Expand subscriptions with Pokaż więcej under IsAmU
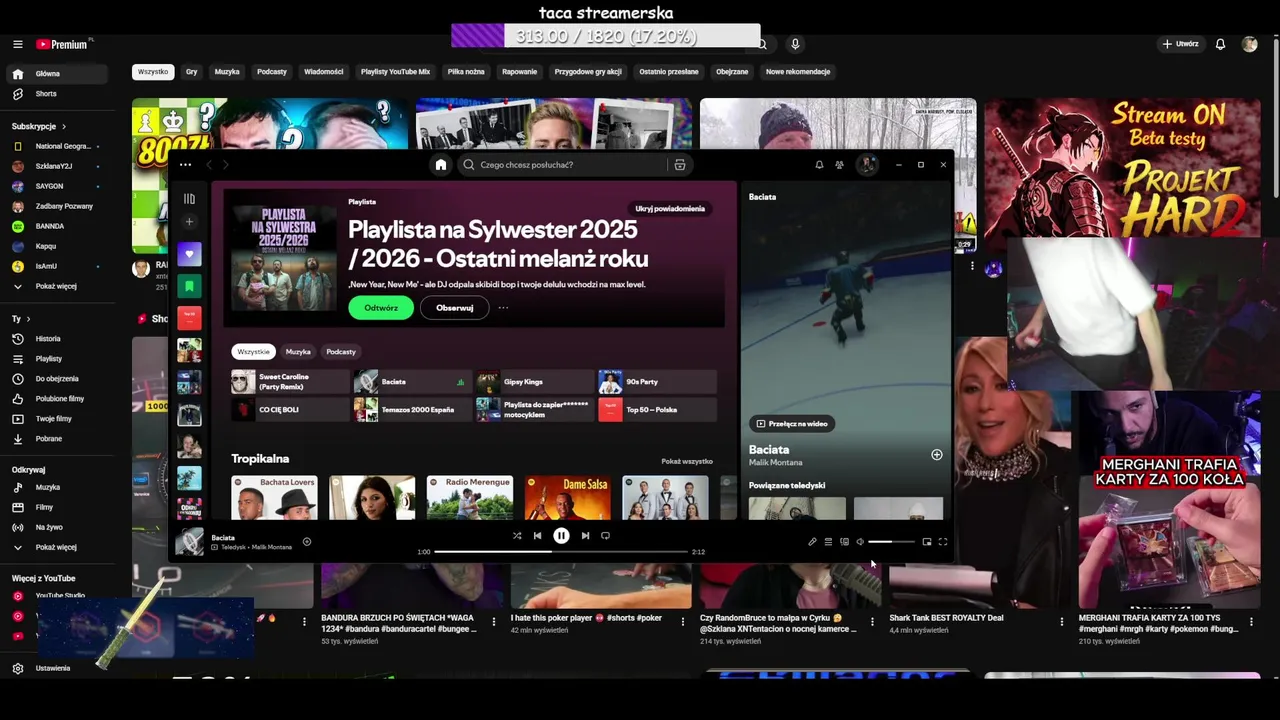Screen dimensions: 1280x720 pyautogui.click(x=58, y=286)
